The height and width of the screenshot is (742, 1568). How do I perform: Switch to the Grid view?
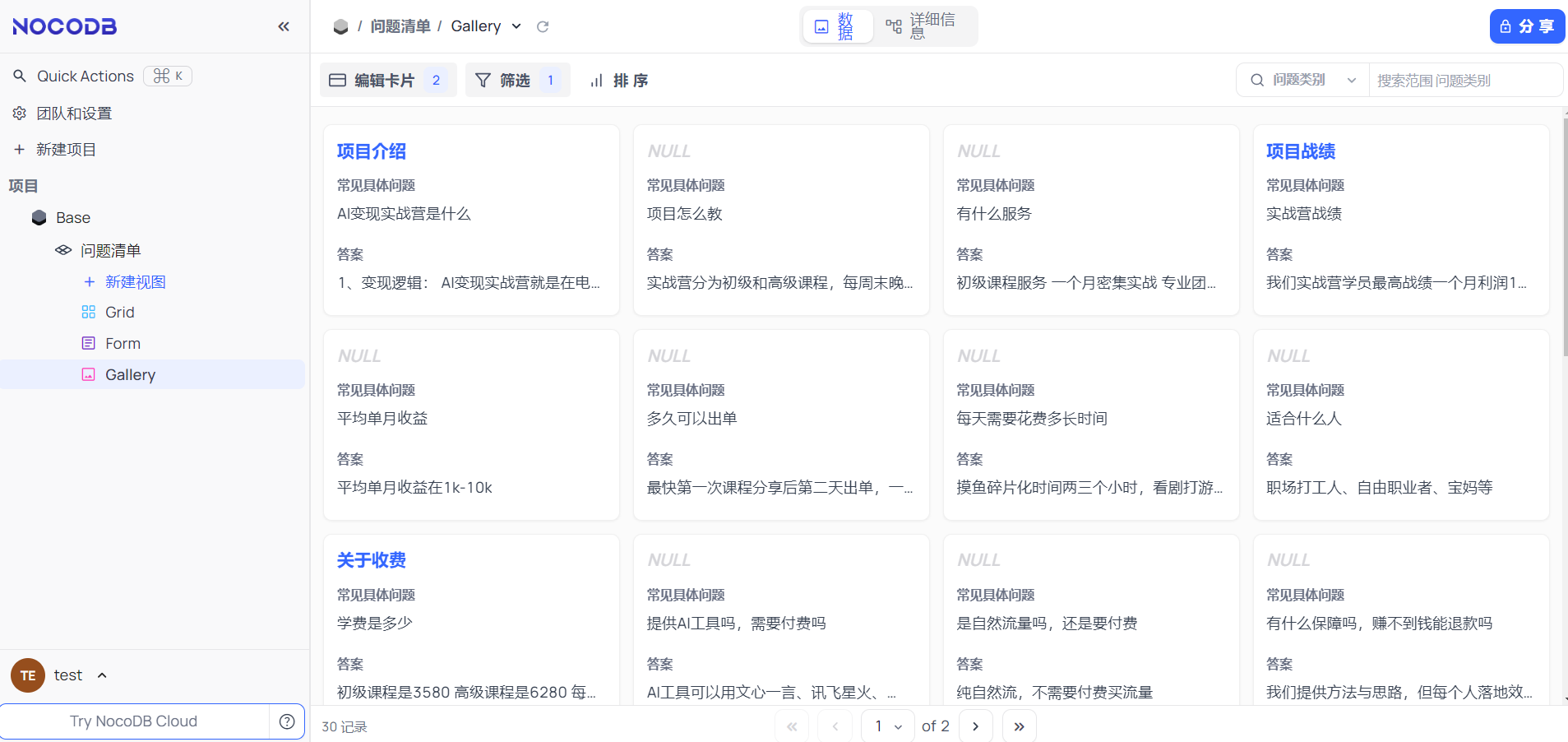coord(120,313)
